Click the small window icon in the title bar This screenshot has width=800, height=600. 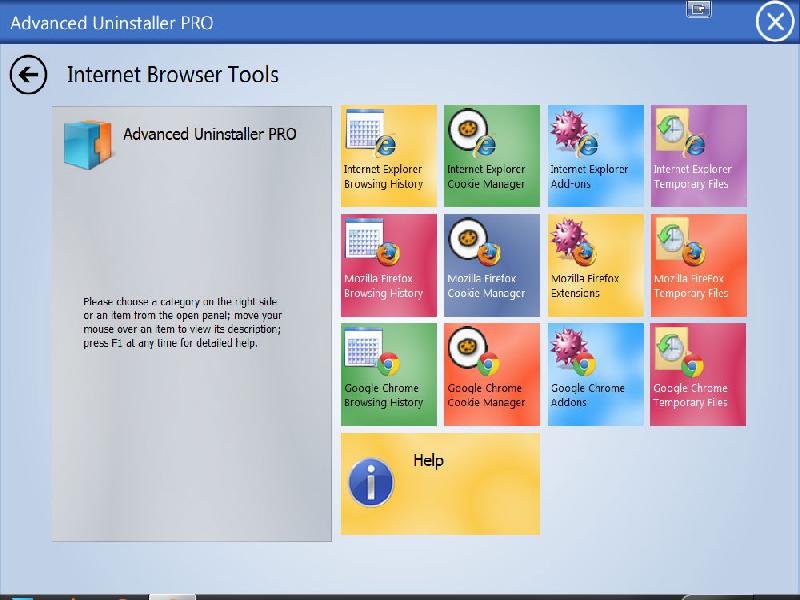coord(699,9)
